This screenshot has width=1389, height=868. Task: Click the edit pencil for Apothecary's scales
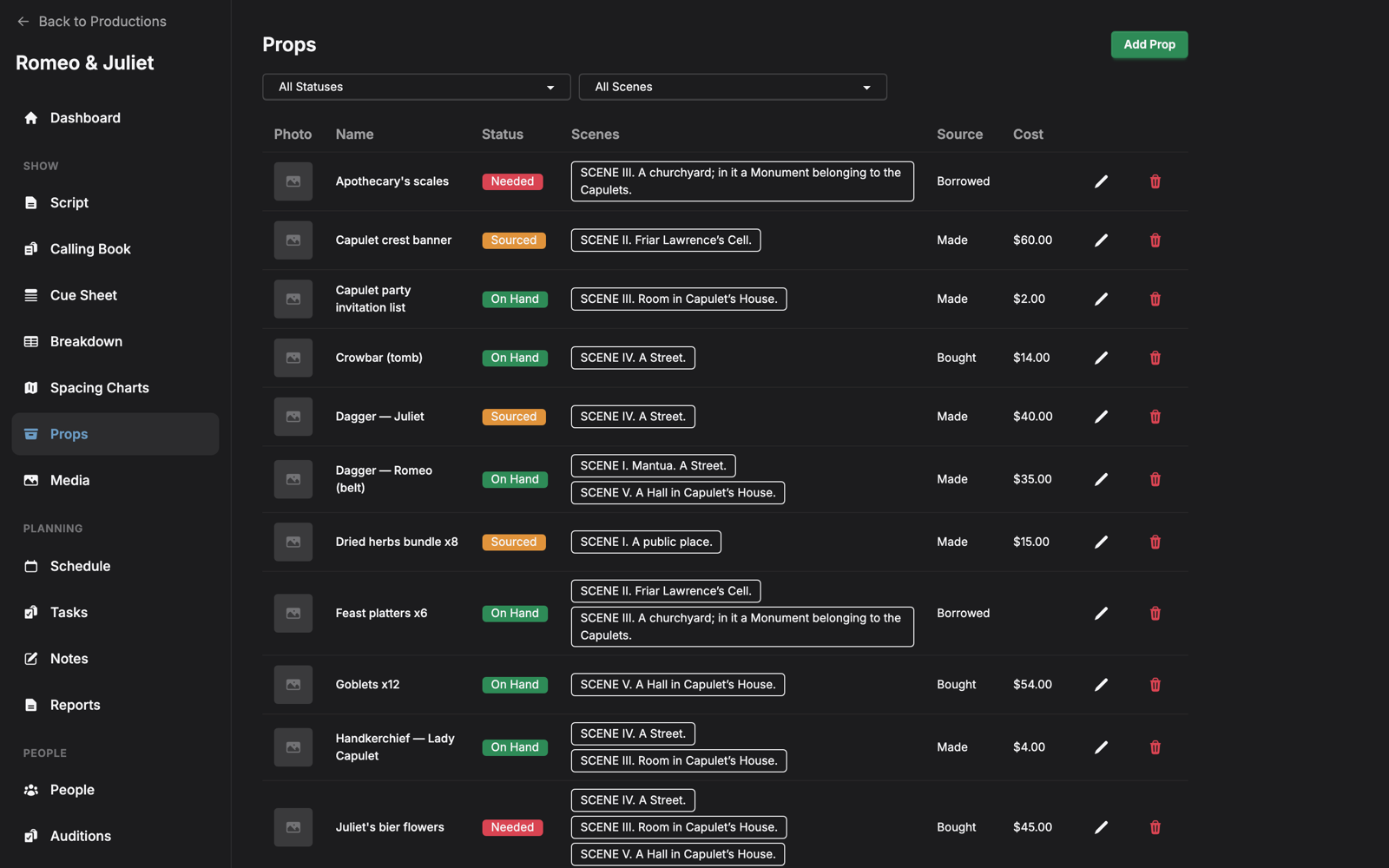[x=1101, y=181]
